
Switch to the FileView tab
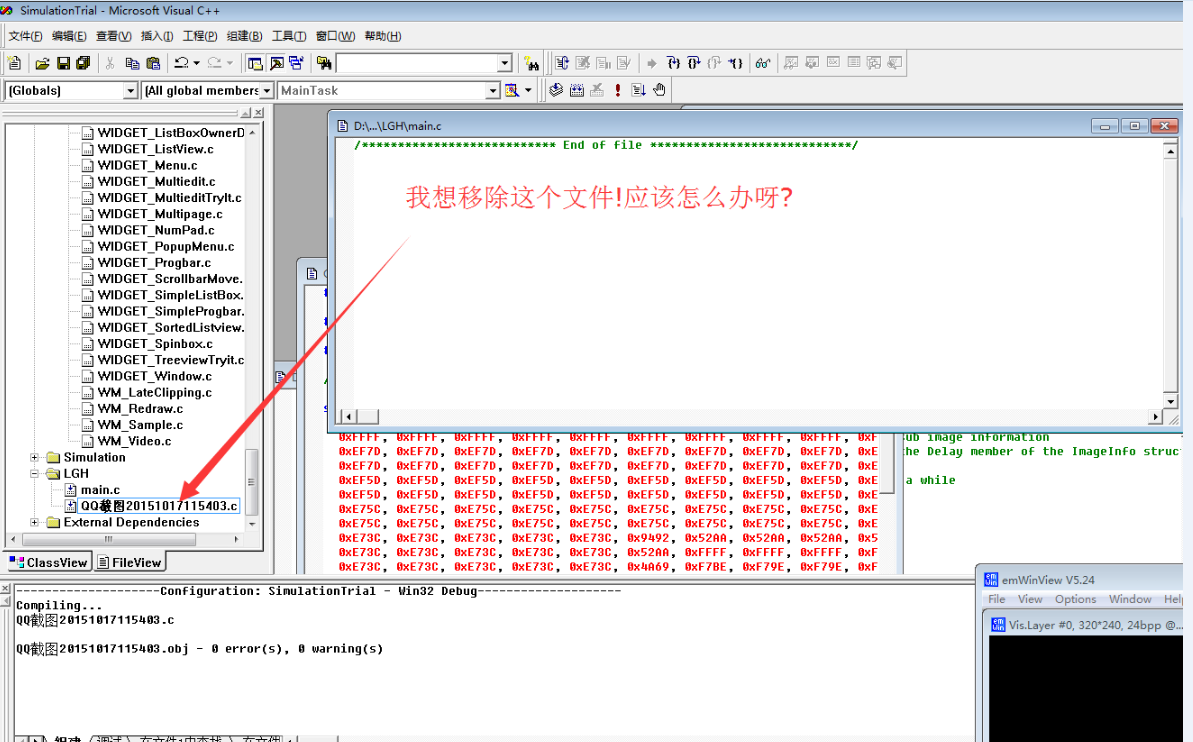click(129, 562)
